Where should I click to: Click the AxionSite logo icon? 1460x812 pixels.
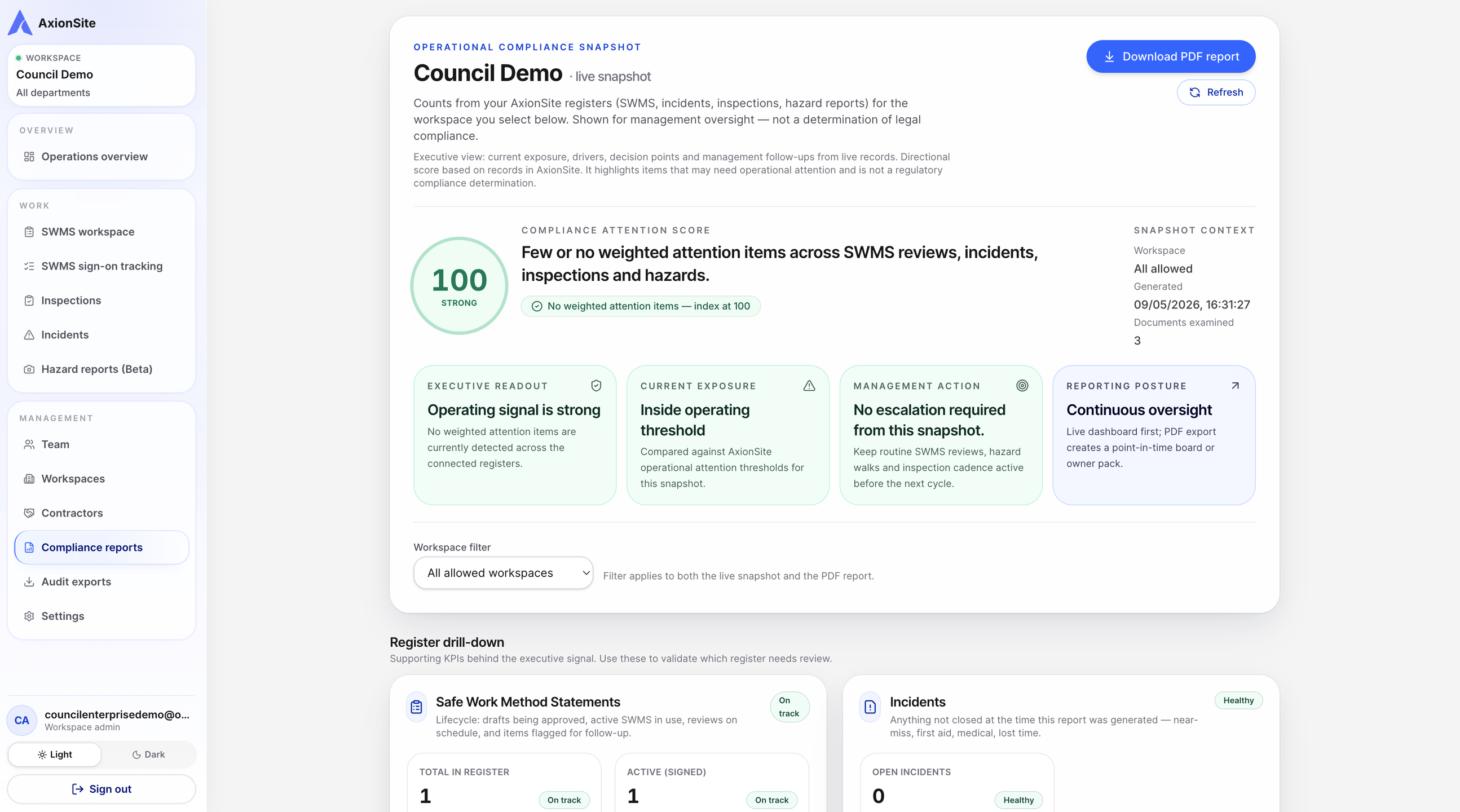click(x=20, y=23)
